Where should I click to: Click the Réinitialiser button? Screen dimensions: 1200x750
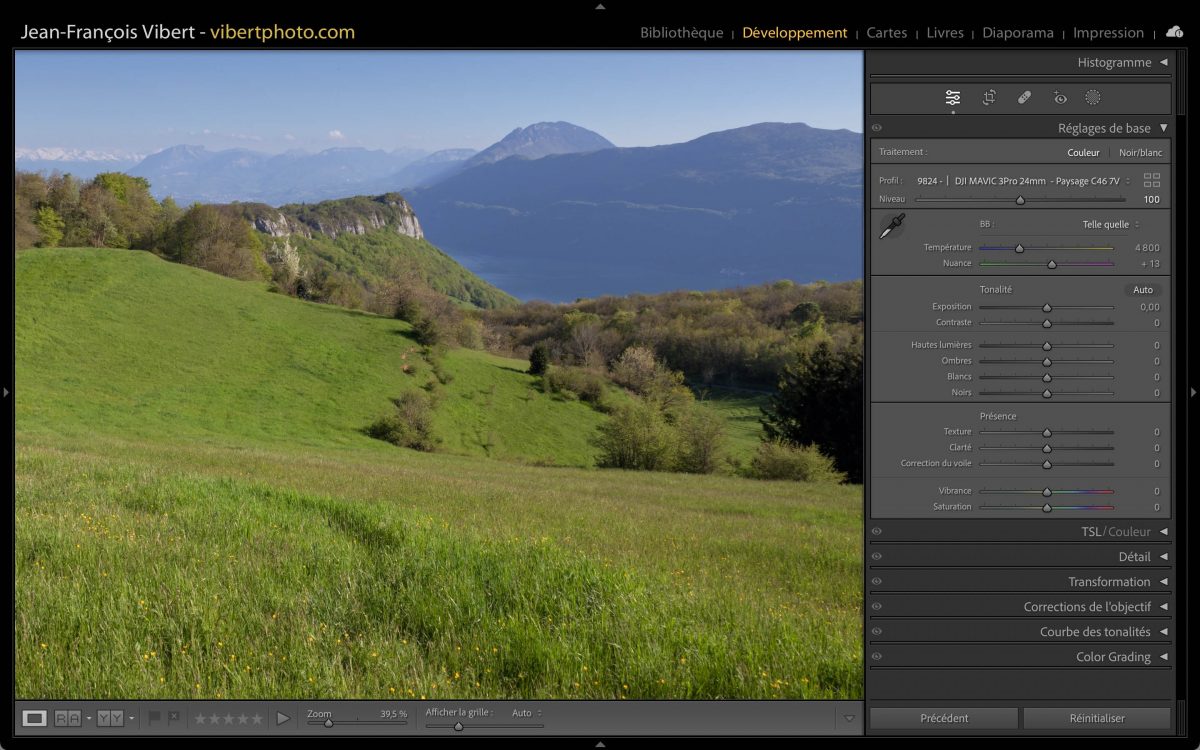(1096, 718)
